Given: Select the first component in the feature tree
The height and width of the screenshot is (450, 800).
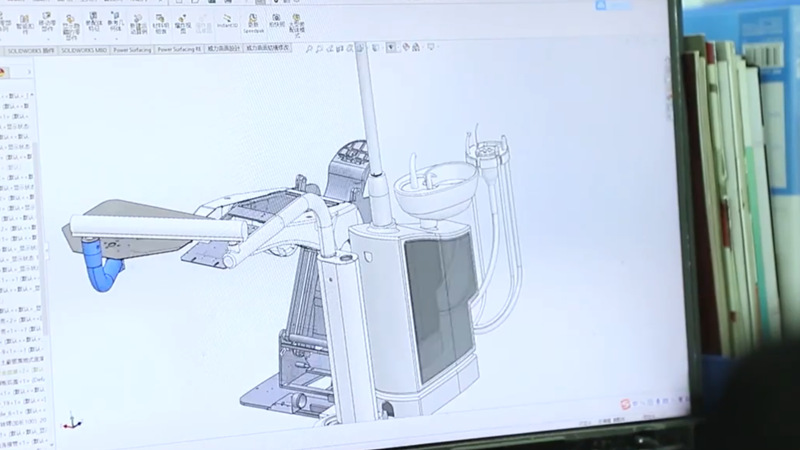Looking at the screenshot, I should coord(17,96).
